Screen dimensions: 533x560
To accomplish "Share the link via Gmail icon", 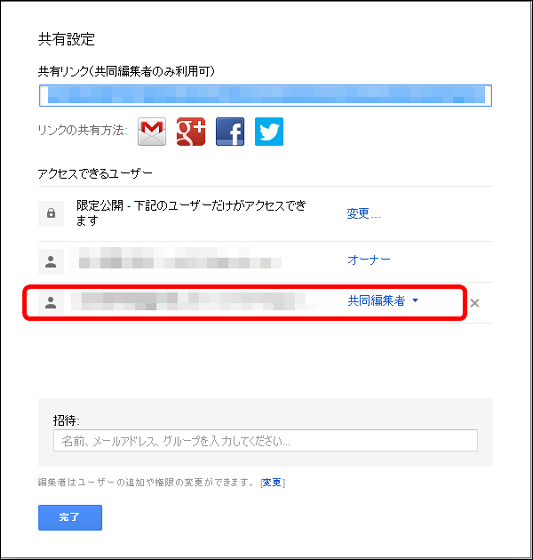I will tap(152, 131).
